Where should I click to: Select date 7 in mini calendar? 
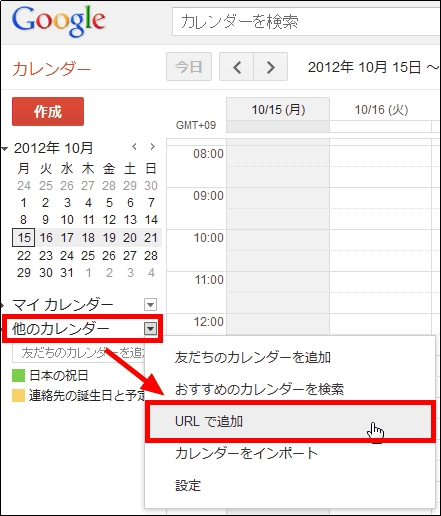[151, 202]
